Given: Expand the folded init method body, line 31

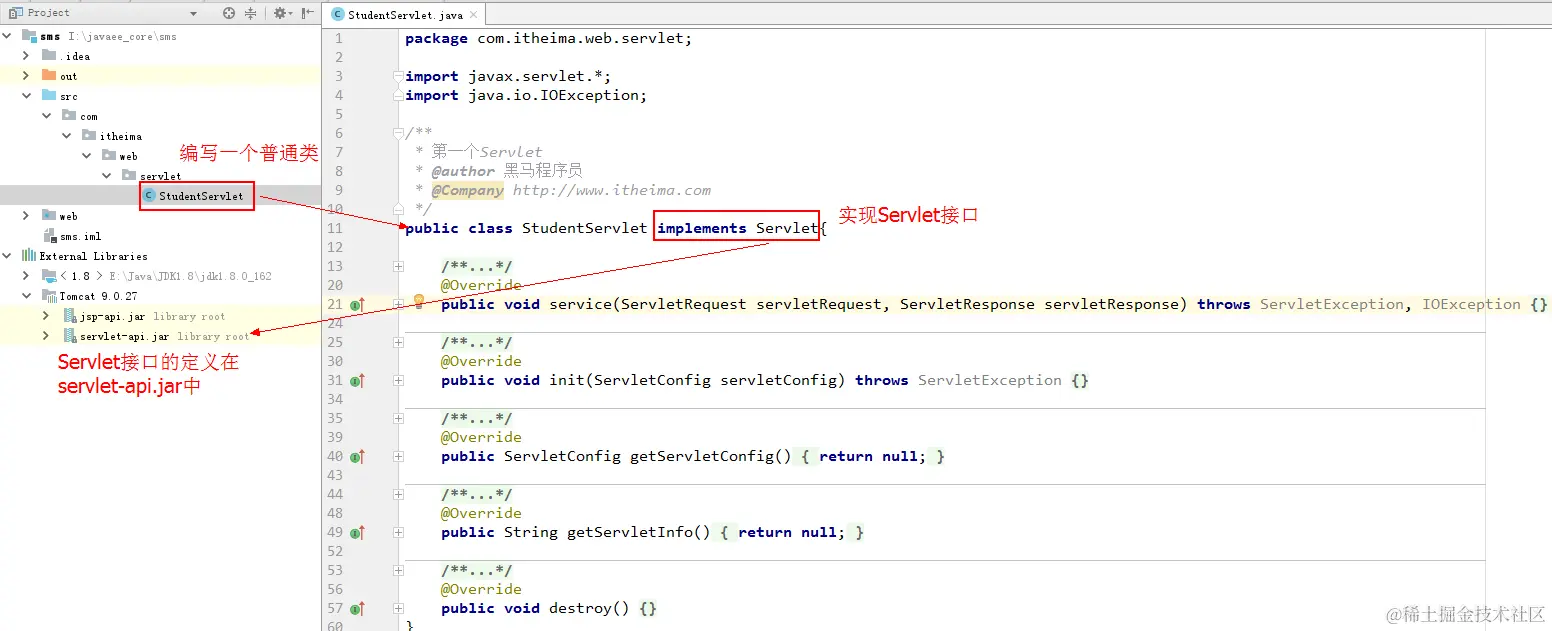Looking at the screenshot, I should [x=398, y=380].
